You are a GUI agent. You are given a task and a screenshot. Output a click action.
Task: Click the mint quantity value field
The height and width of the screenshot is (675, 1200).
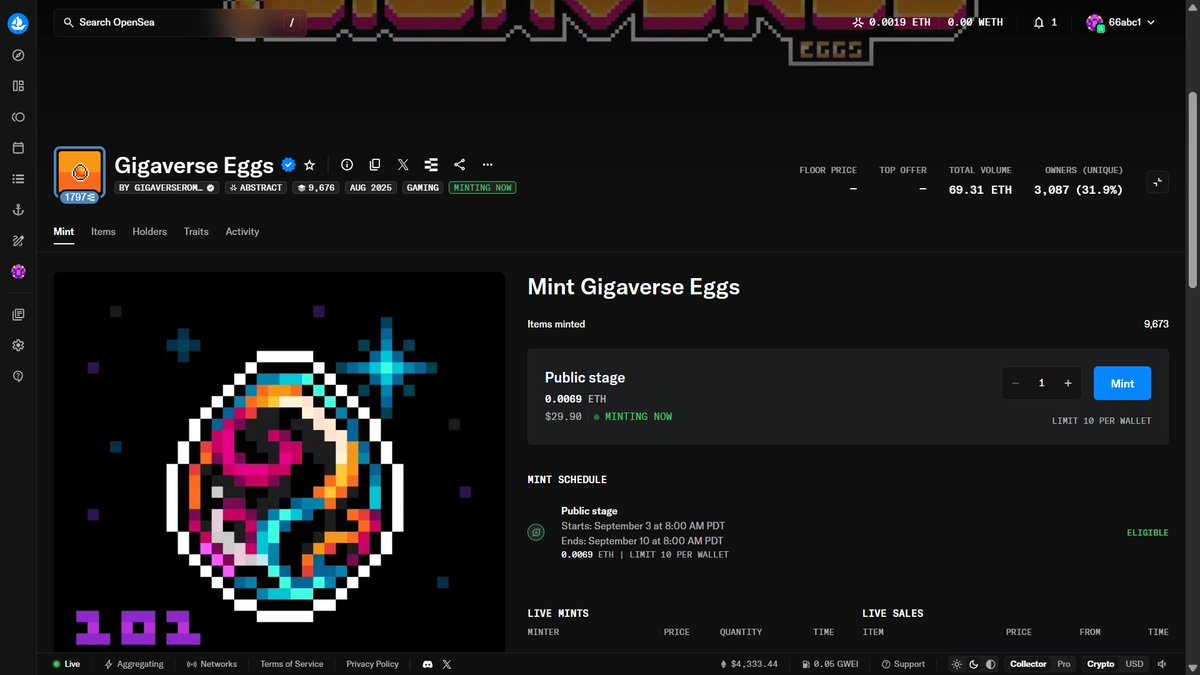[1042, 383]
